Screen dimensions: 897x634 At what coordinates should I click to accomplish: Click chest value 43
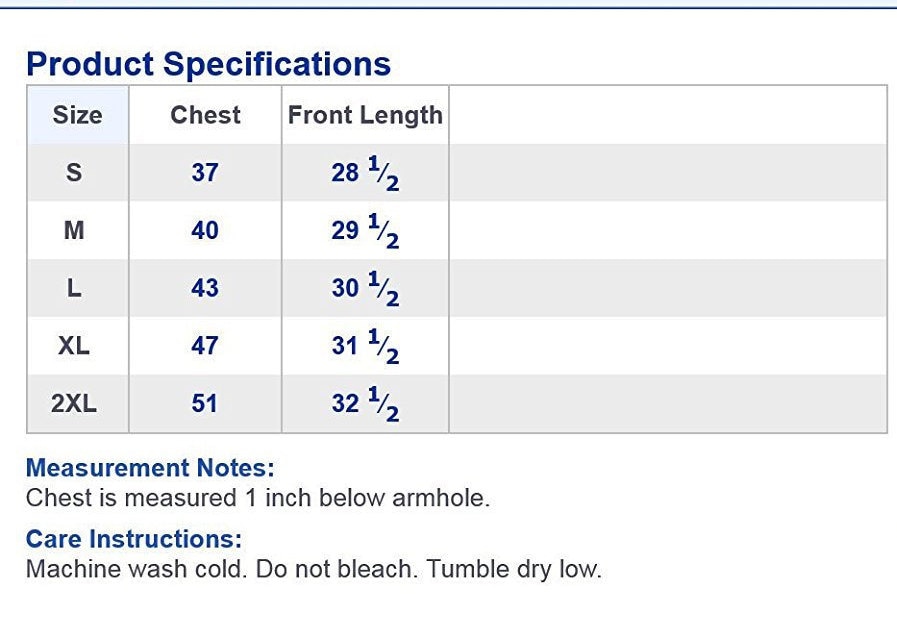click(x=205, y=288)
